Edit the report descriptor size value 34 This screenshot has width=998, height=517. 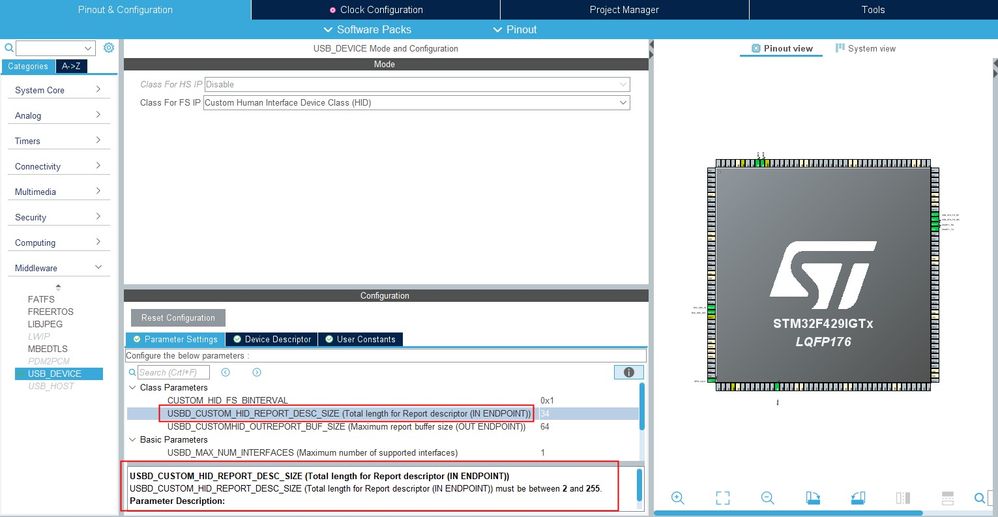click(545, 414)
